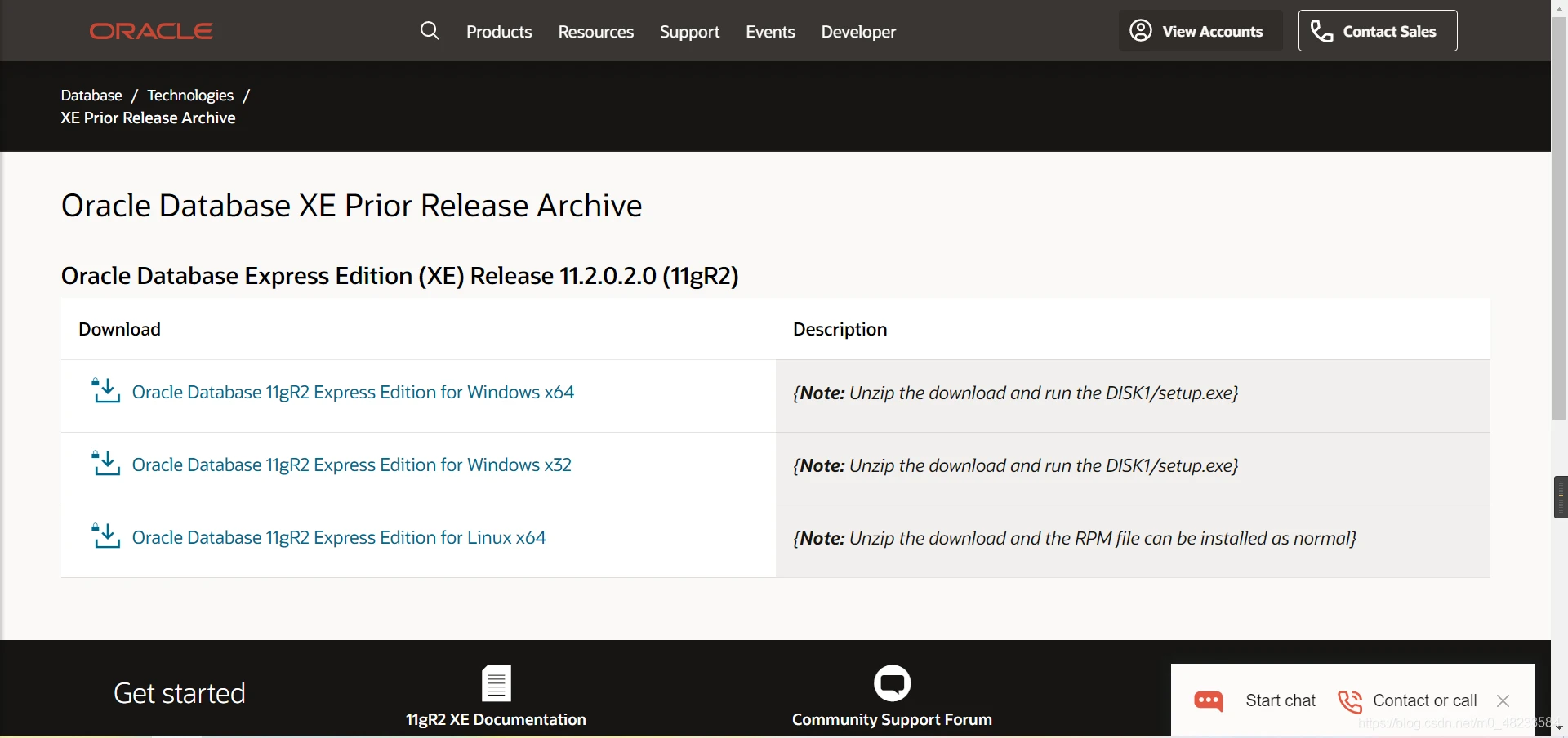
Task: Click download icon for Windows x32 edition
Action: point(105,465)
